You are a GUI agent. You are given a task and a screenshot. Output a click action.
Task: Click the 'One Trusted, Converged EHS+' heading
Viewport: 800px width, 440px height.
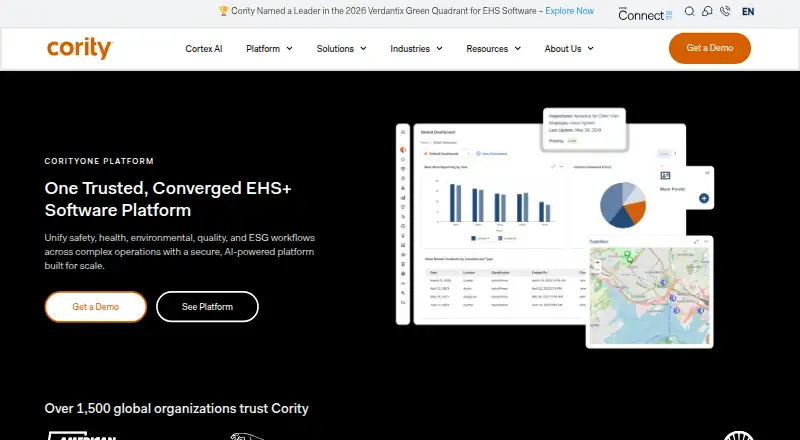168,199
